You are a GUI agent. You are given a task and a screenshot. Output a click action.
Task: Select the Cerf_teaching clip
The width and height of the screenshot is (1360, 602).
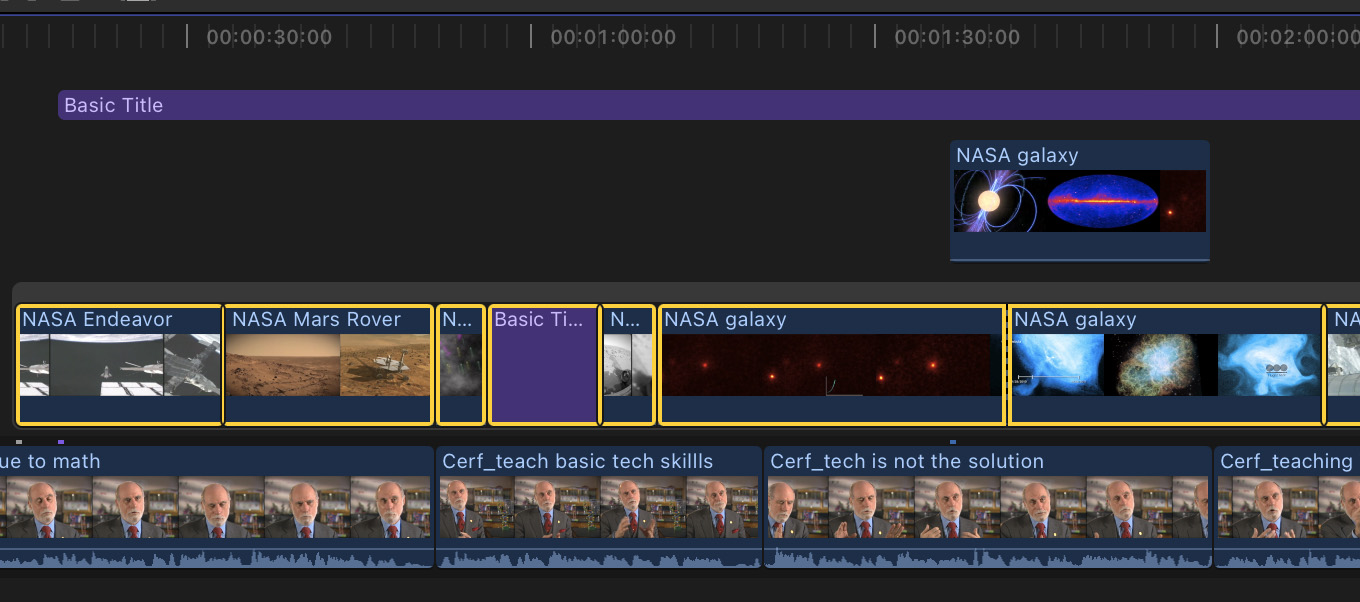point(1287,507)
